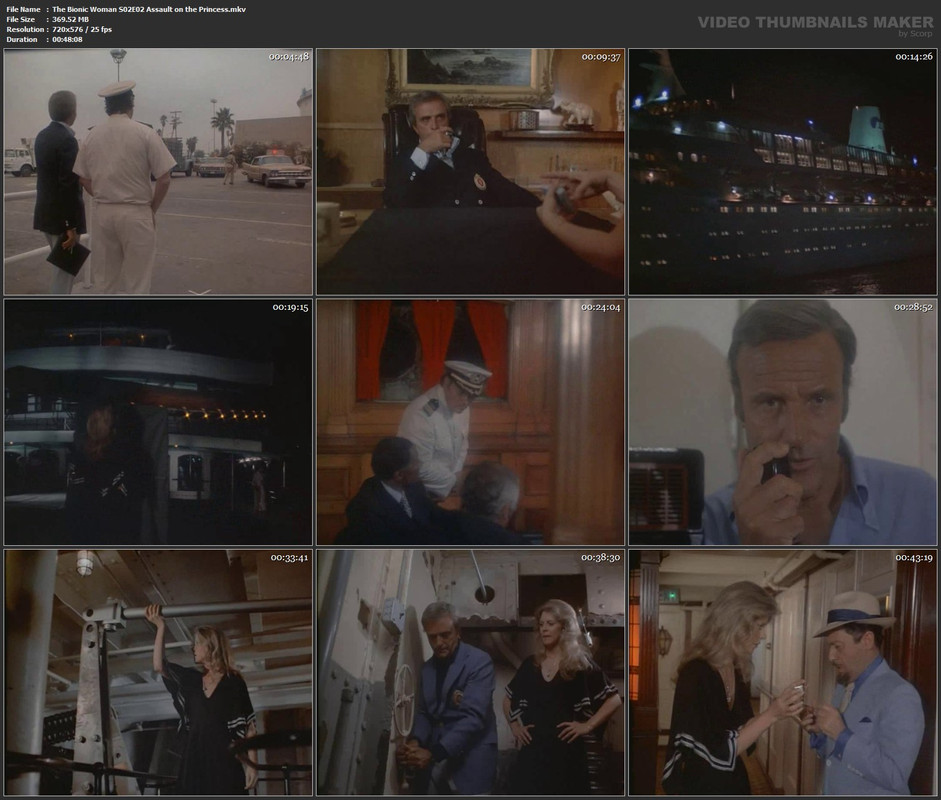Click the 'Duration' label
The image size is (941, 800).
22,40
